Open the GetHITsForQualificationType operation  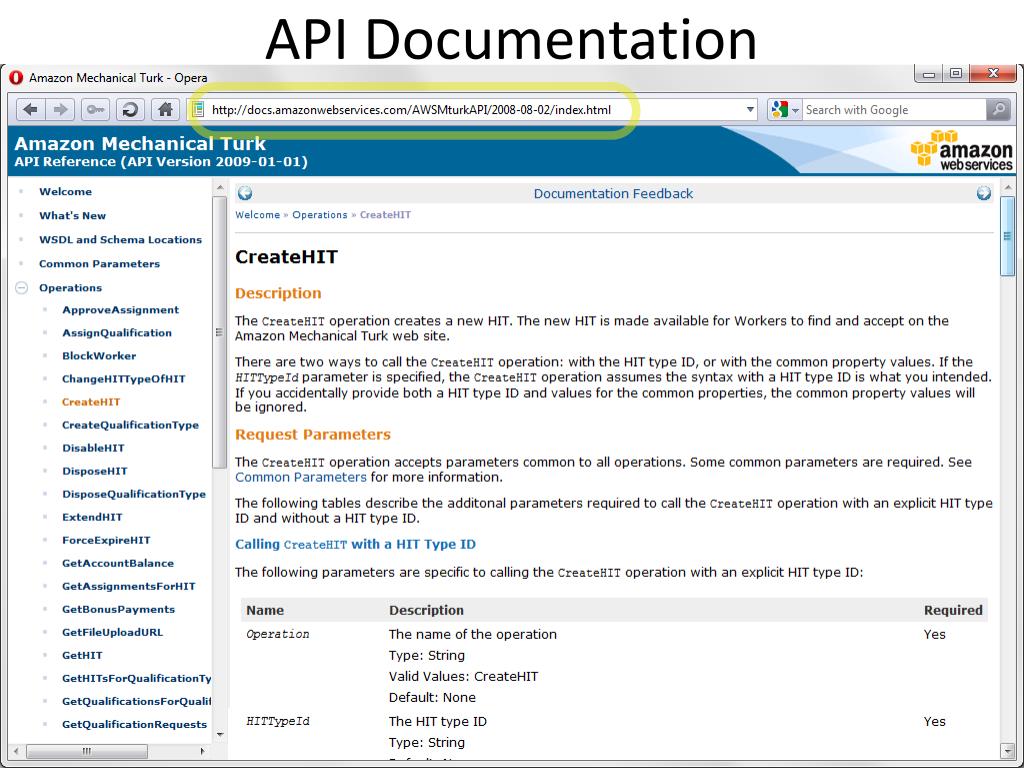[136, 679]
